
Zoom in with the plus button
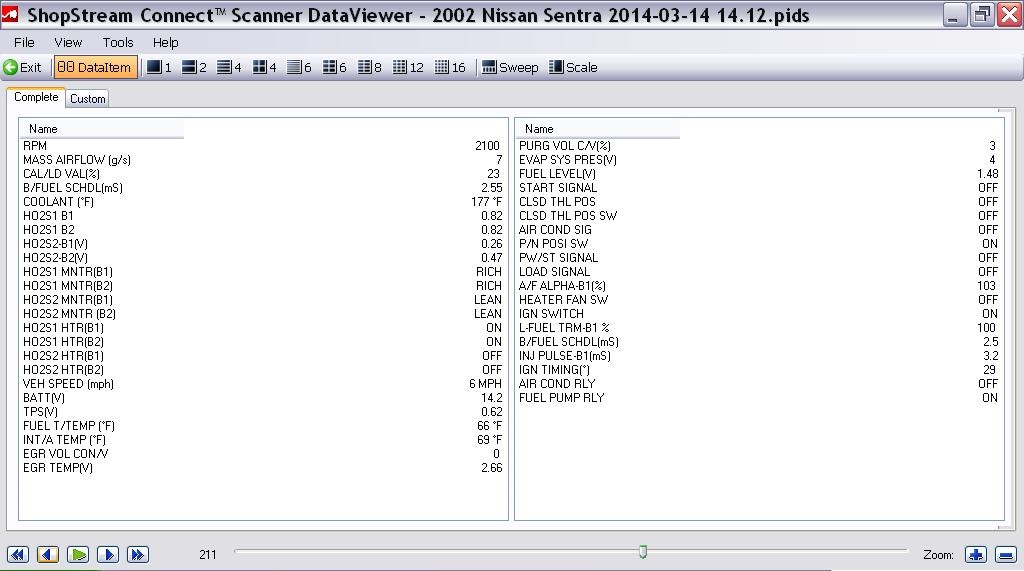tap(976, 555)
